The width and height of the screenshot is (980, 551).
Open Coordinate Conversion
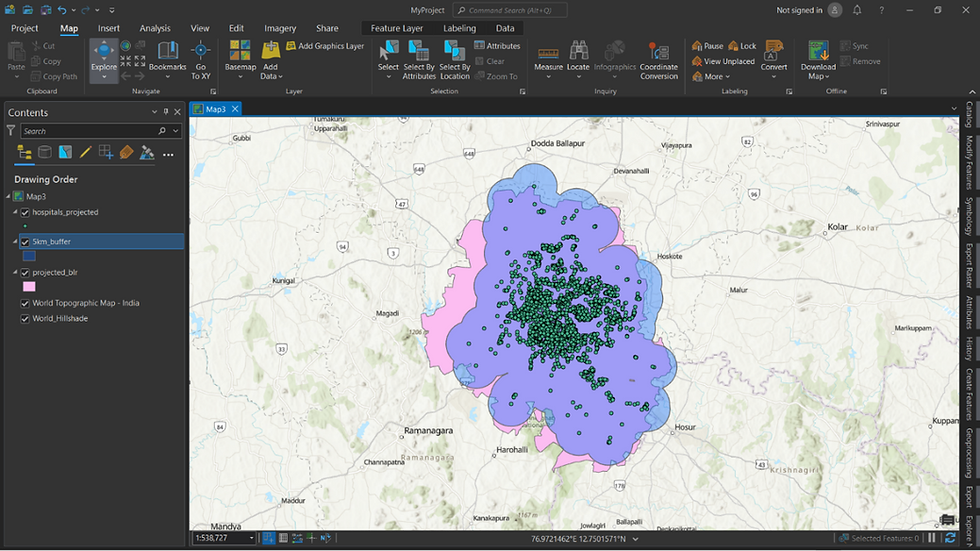659,61
